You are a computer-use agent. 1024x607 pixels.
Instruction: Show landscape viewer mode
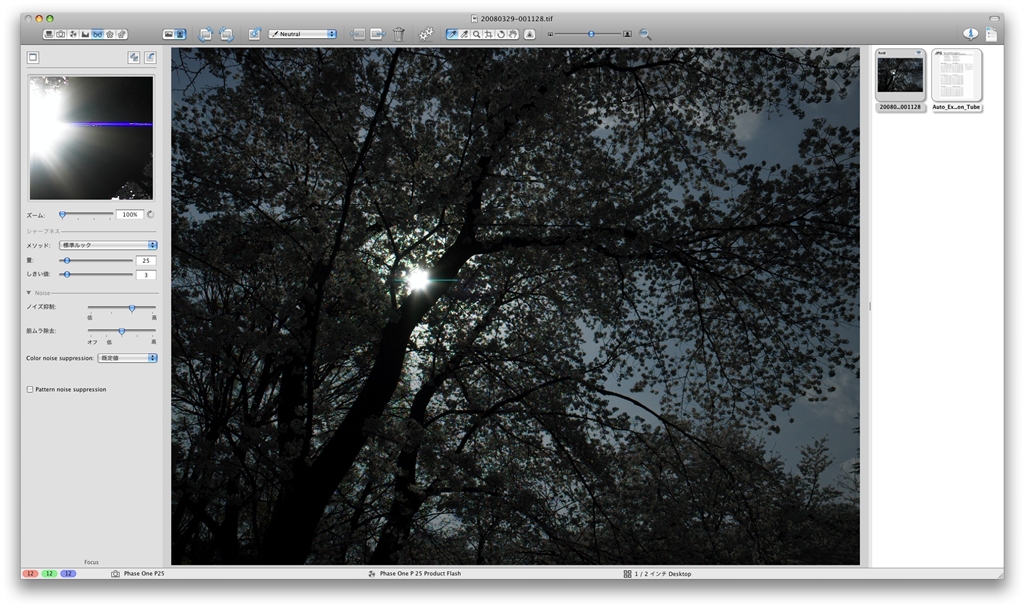point(168,34)
